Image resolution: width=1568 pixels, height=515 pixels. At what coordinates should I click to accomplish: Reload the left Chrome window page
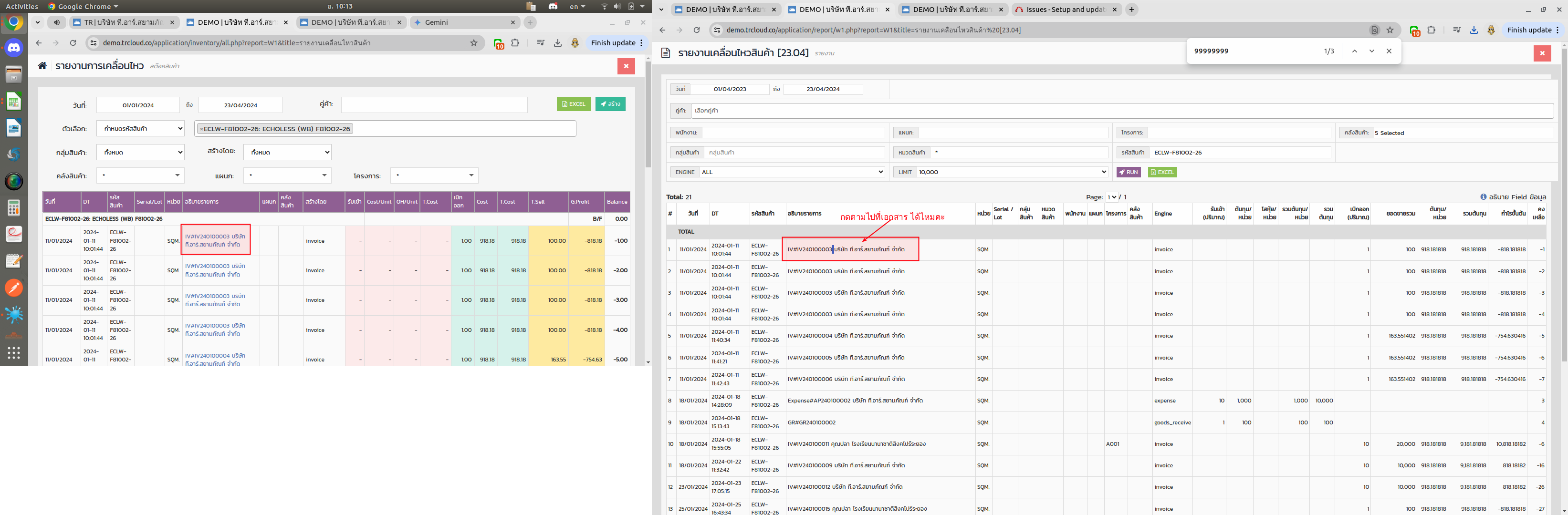click(x=73, y=42)
